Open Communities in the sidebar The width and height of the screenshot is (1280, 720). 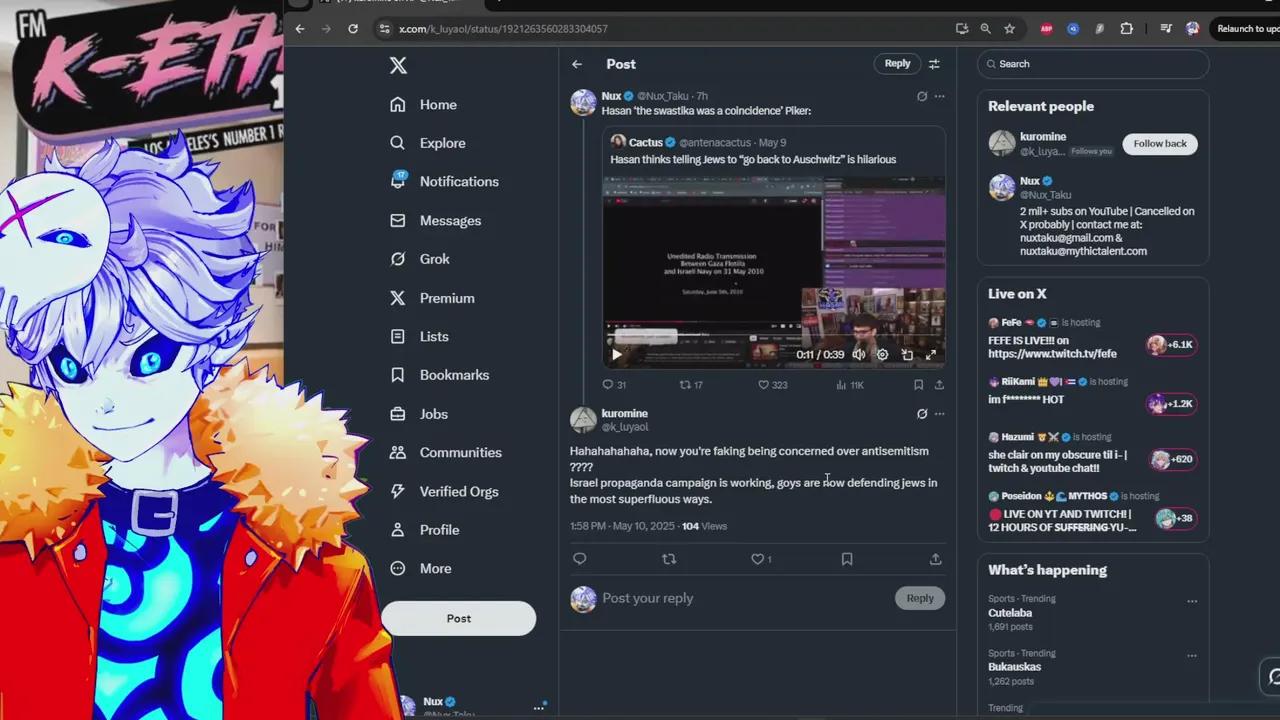[445, 452]
